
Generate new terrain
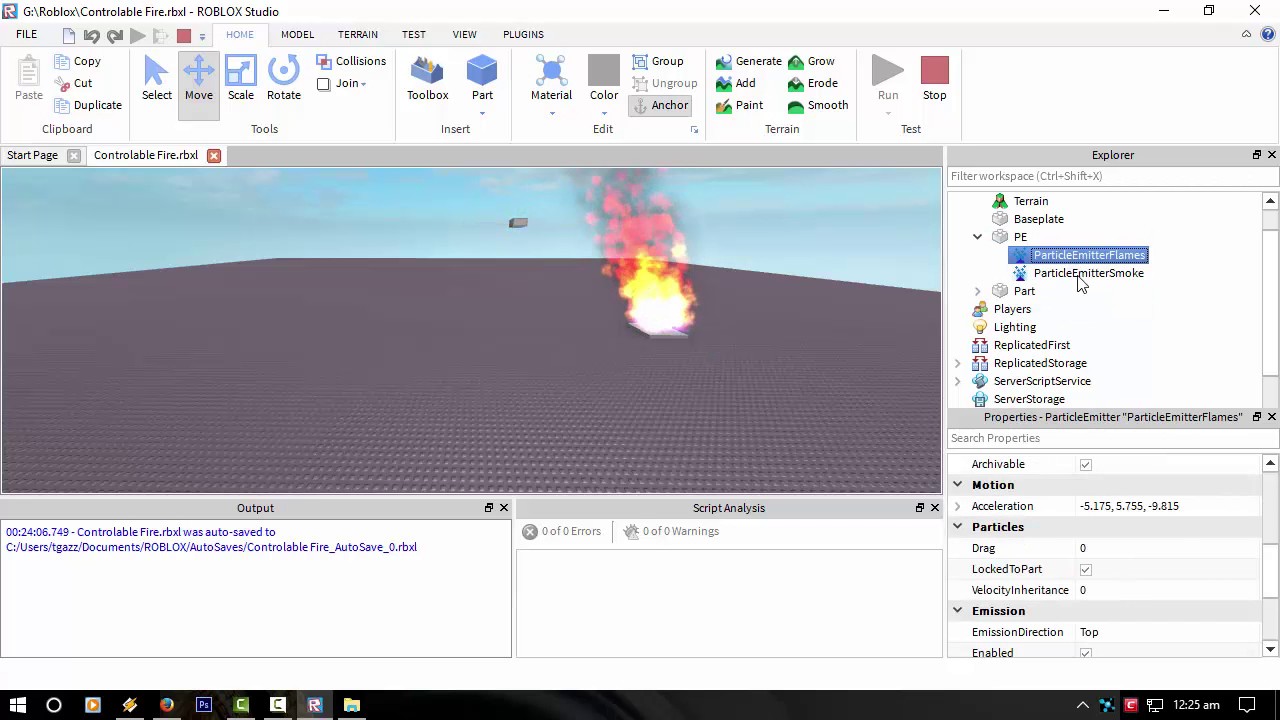748,61
